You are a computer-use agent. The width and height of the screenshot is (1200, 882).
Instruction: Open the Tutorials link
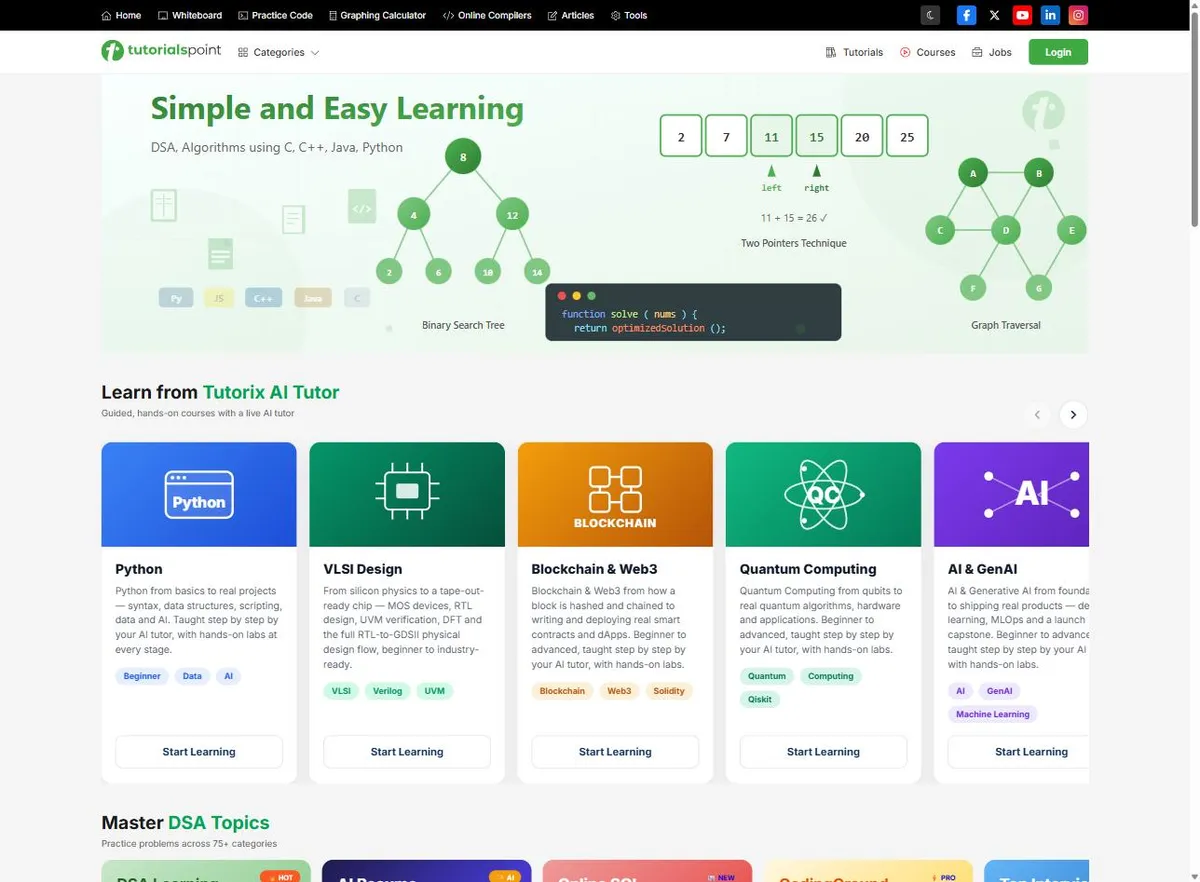(854, 52)
